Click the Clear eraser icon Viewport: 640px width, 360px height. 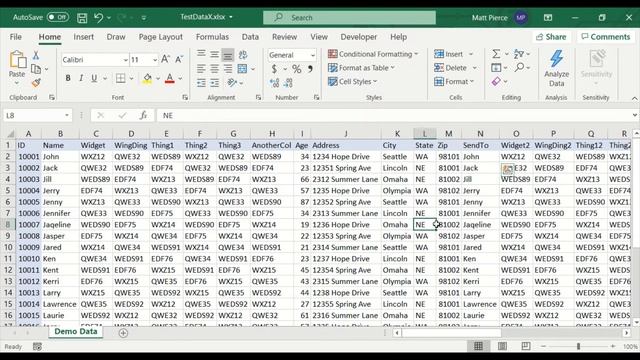[496, 82]
